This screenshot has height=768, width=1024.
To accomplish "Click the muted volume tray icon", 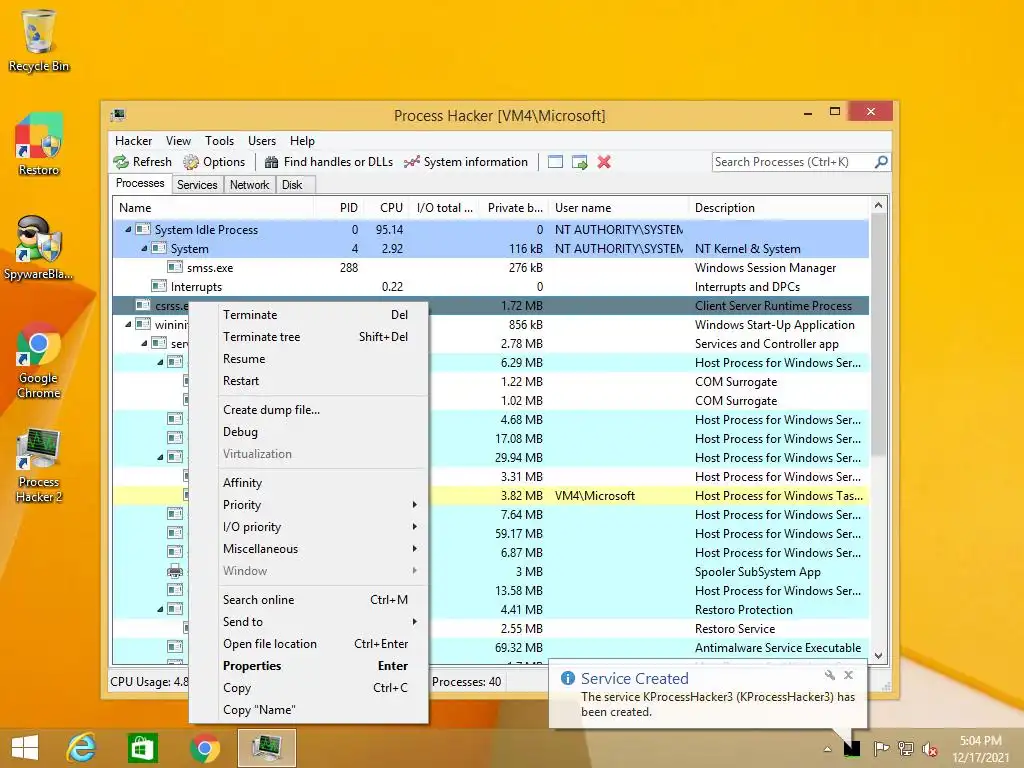I will pos(929,748).
